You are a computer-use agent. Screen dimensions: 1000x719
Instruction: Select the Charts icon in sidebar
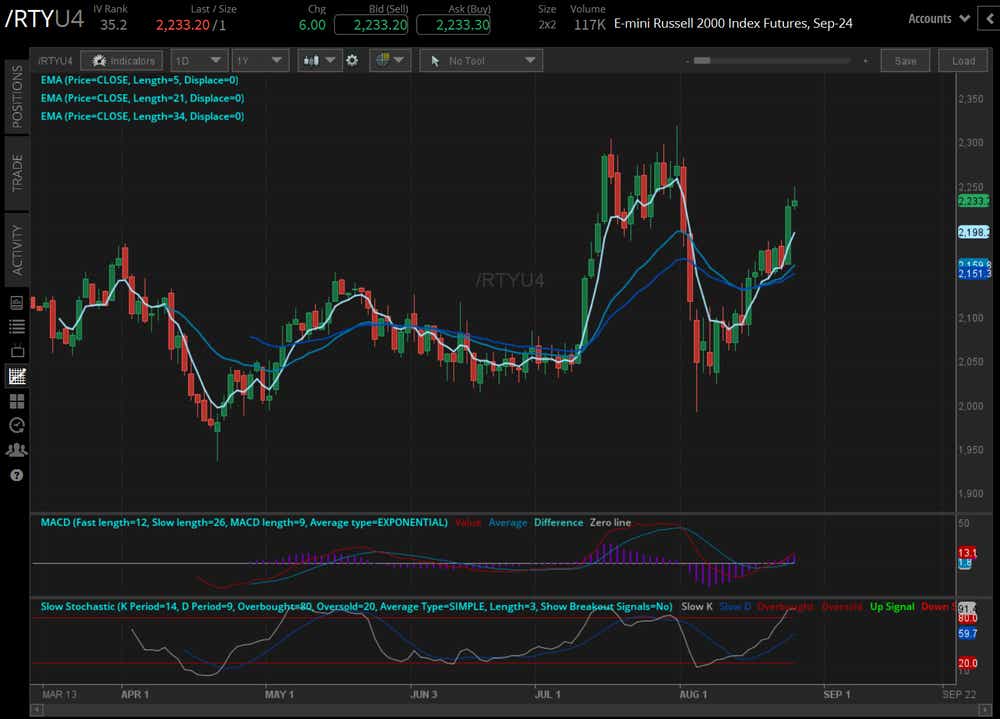[x=17, y=376]
